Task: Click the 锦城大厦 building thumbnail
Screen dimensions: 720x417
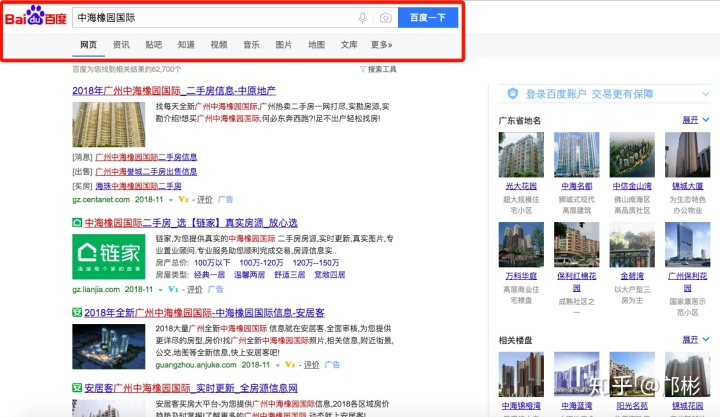Action: pos(687,155)
